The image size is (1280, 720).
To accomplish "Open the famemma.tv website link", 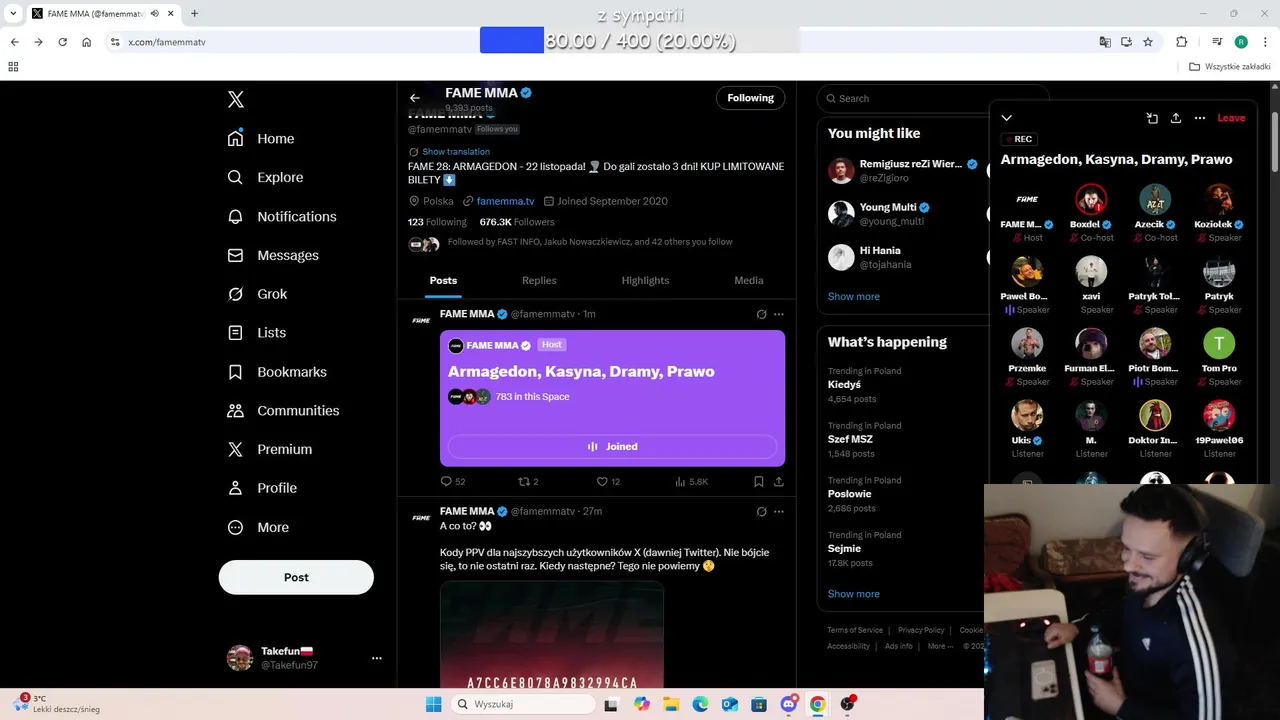I will 505,201.
